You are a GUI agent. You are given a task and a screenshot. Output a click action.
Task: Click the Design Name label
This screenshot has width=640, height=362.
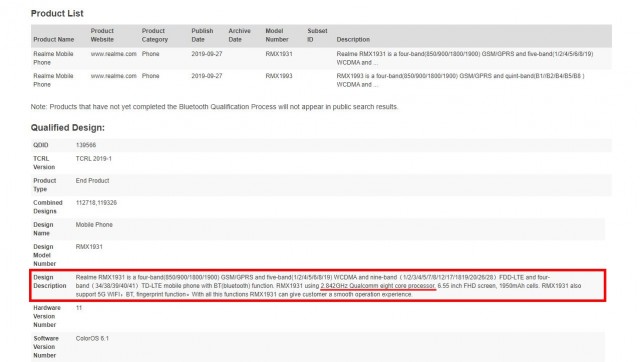(43, 229)
